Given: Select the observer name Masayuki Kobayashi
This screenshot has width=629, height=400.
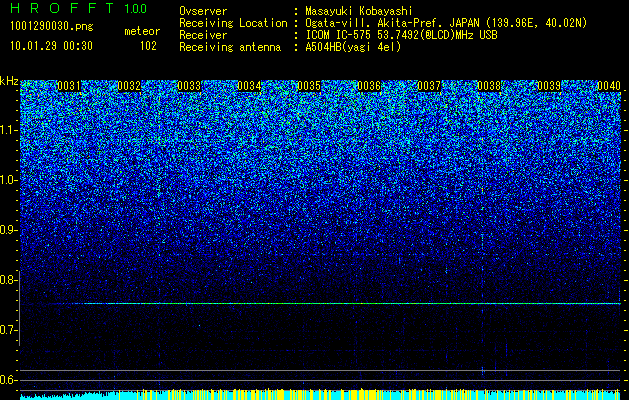Looking at the screenshot, I should pos(359,11).
